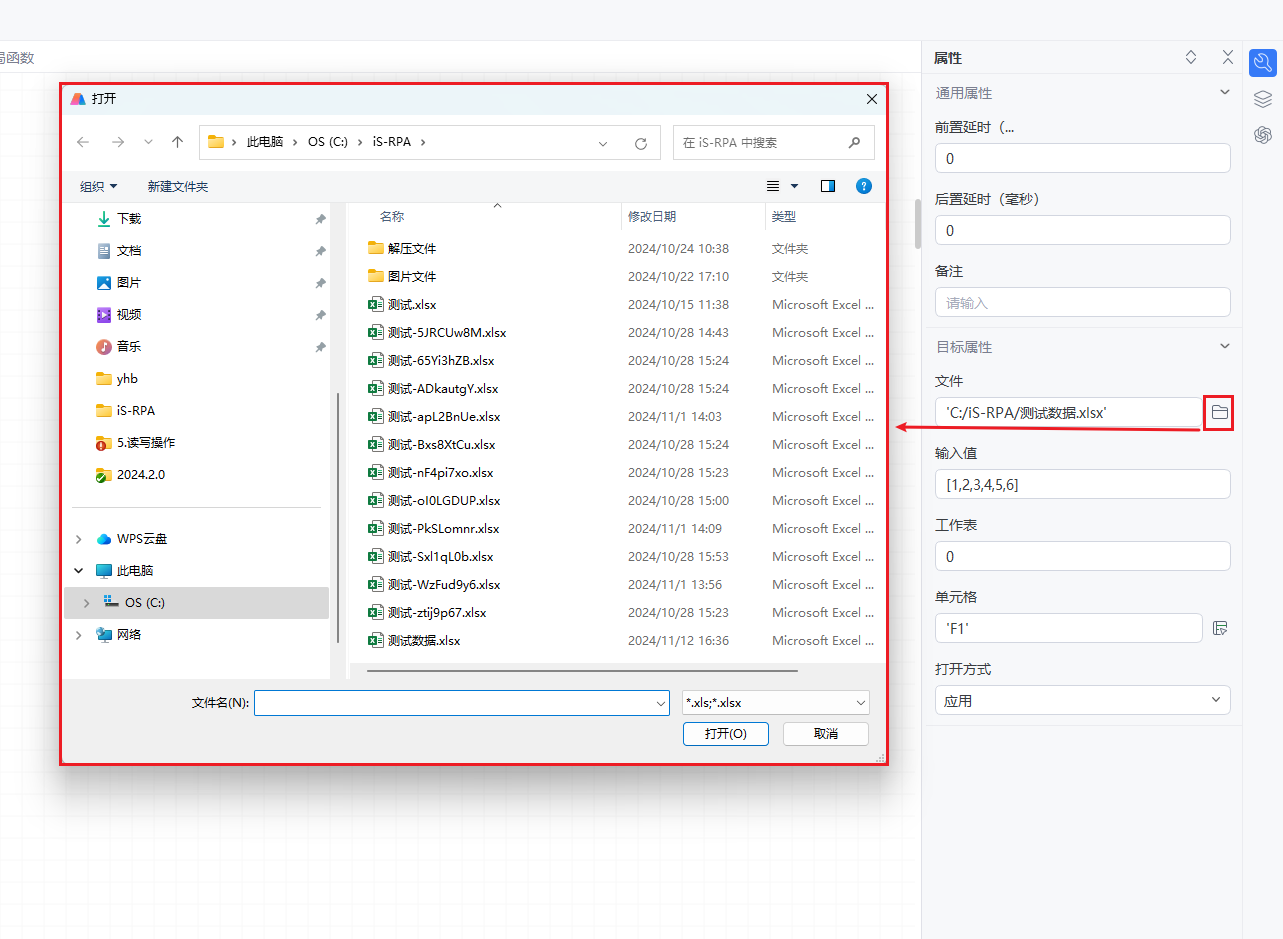This screenshot has height=939, width=1283.
Task: Toggle the preview pane icon
Action: [828, 186]
